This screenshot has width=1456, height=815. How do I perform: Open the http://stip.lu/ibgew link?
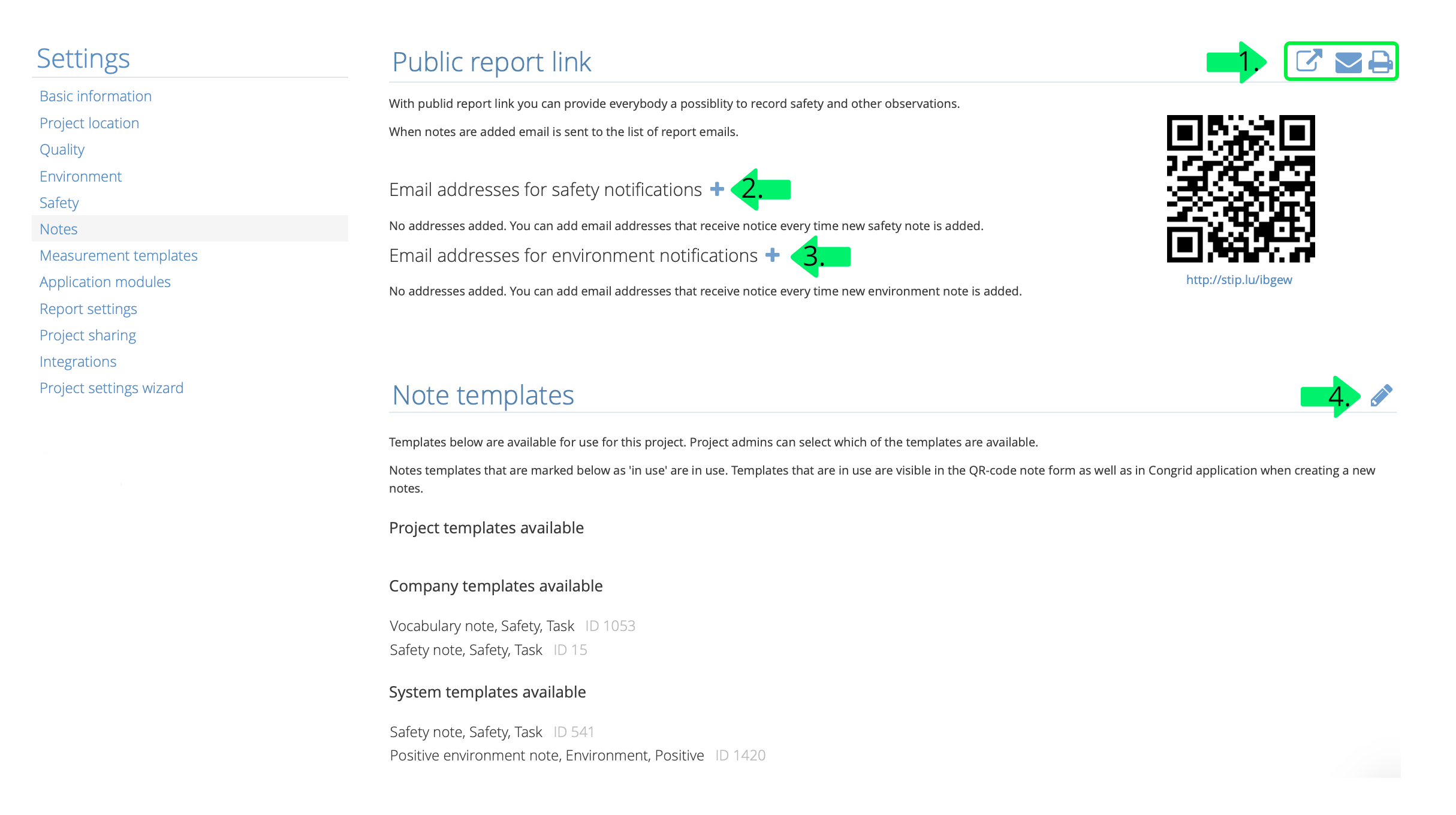[1239, 280]
